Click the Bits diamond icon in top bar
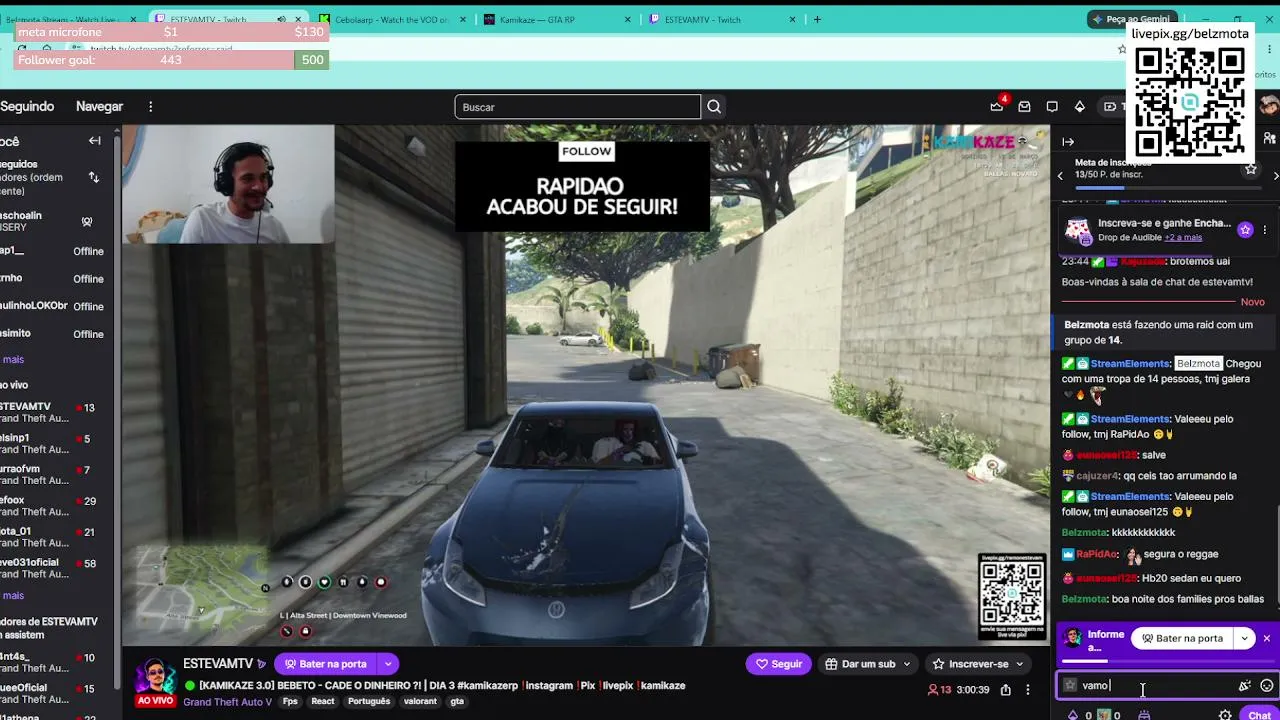 click(x=1080, y=107)
